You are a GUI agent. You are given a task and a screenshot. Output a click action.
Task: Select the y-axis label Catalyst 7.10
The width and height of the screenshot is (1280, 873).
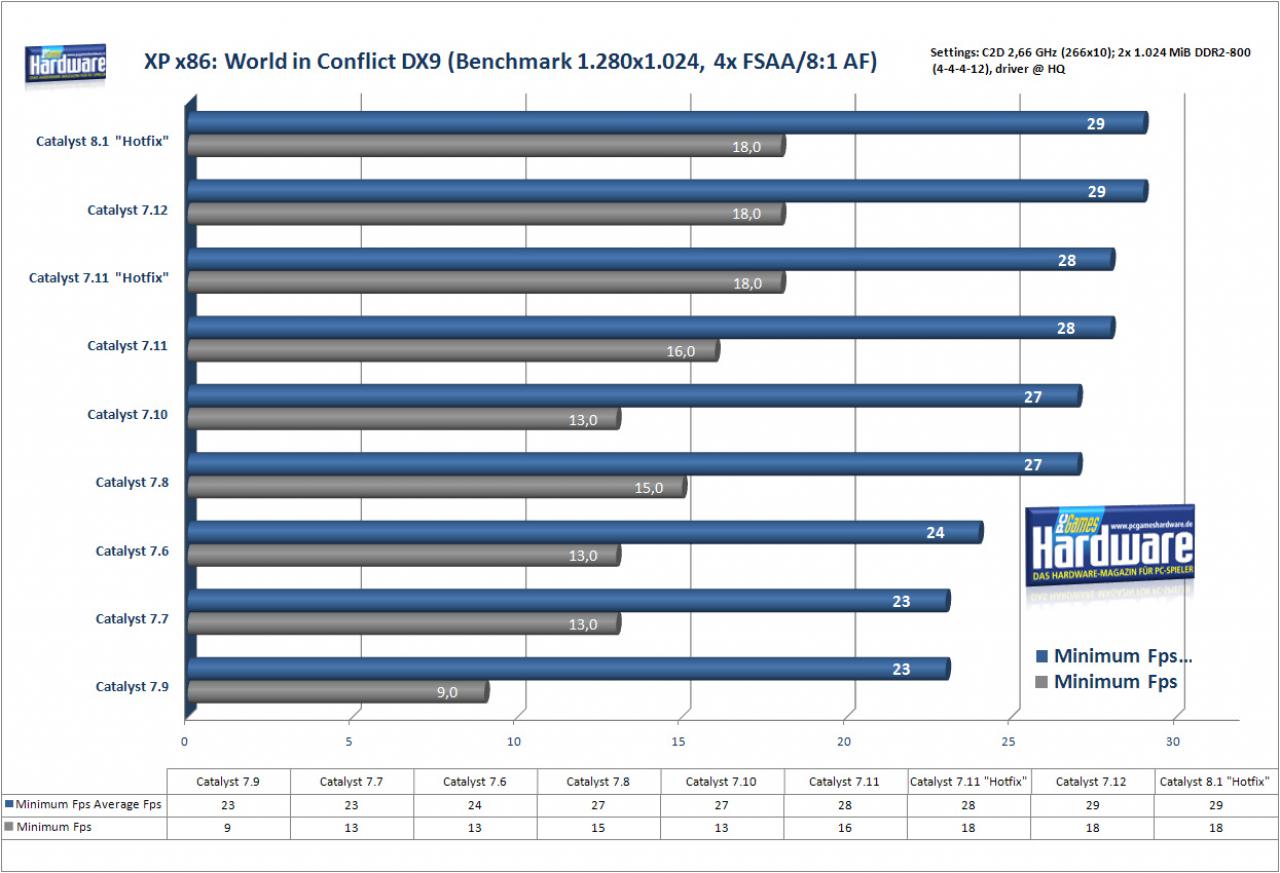(127, 414)
